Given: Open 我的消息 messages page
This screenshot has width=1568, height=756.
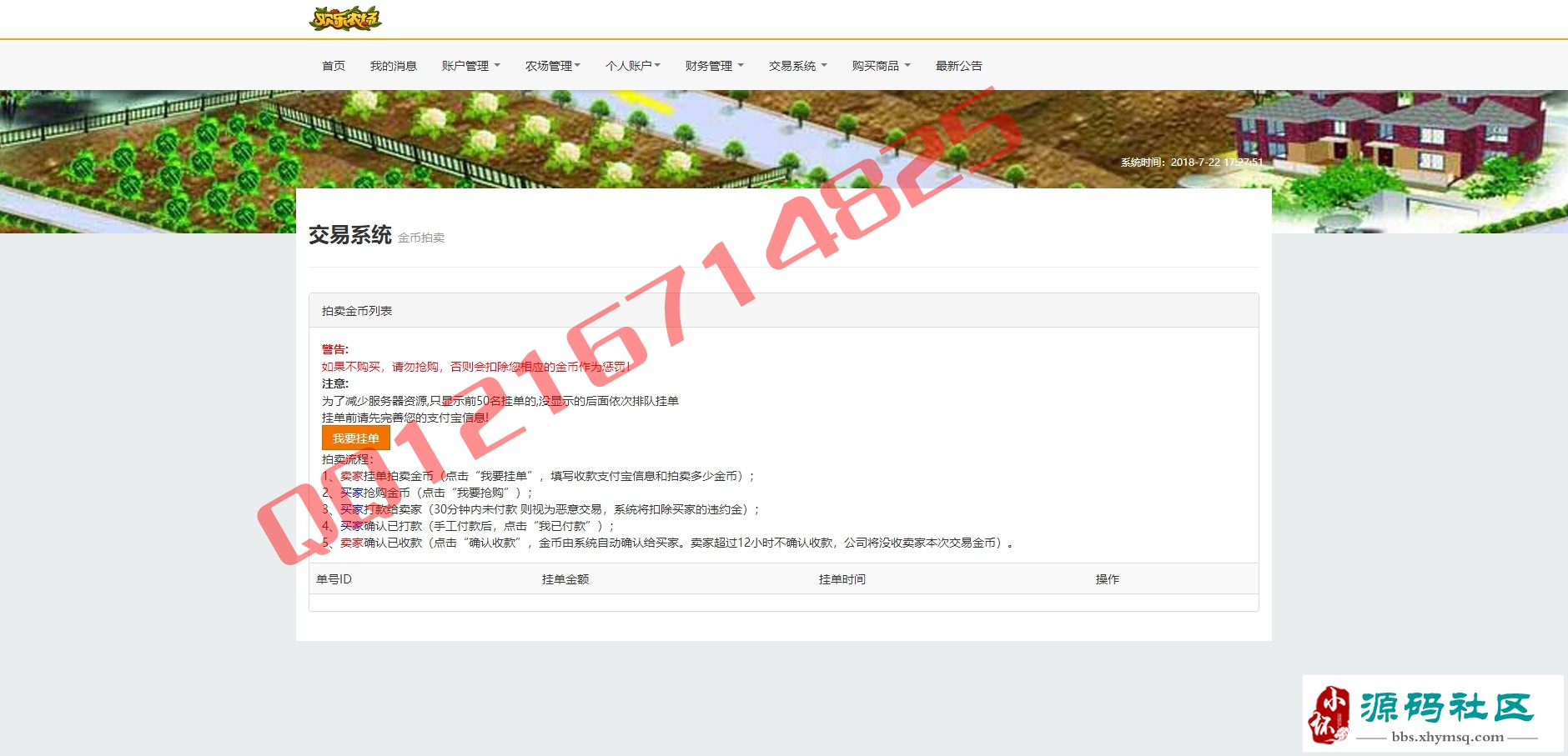Looking at the screenshot, I should [393, 66].
